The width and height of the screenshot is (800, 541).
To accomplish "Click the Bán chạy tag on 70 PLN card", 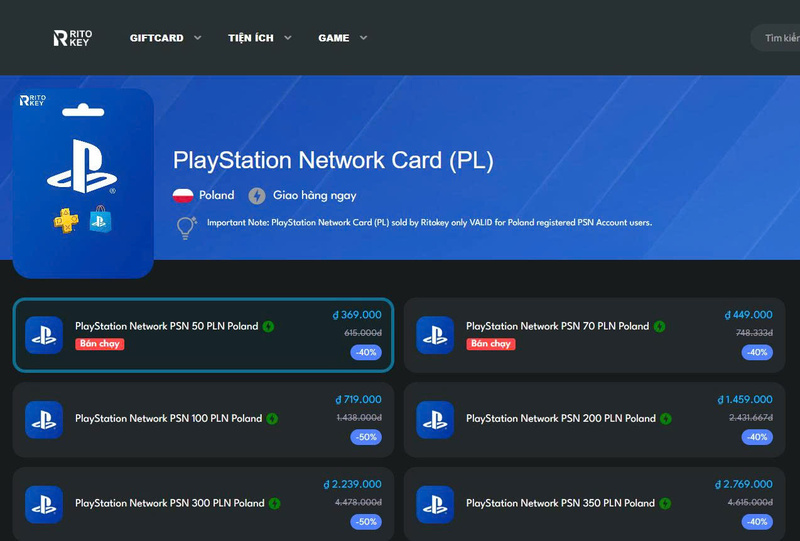I will [x=490, y=344].
